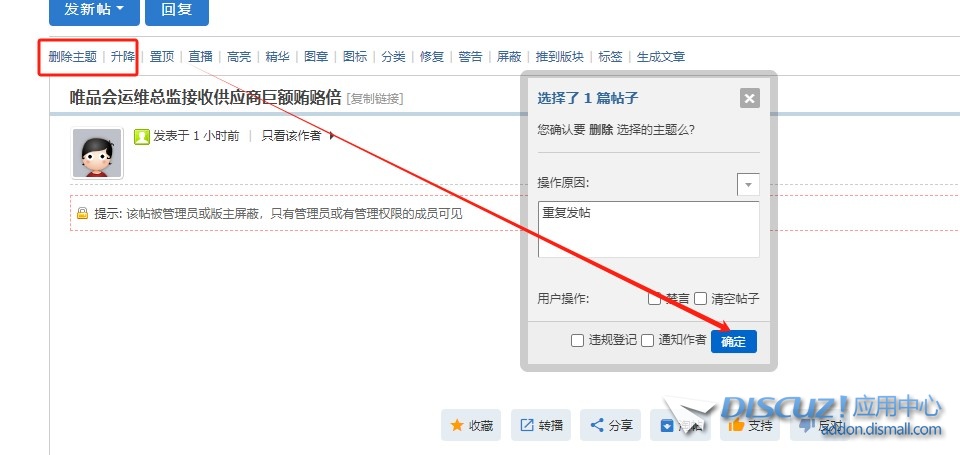The width and height of the screenshot is (960, 455).
Task: Focus the reason textarea containing 重复发帖
Action: click(648, 229)
